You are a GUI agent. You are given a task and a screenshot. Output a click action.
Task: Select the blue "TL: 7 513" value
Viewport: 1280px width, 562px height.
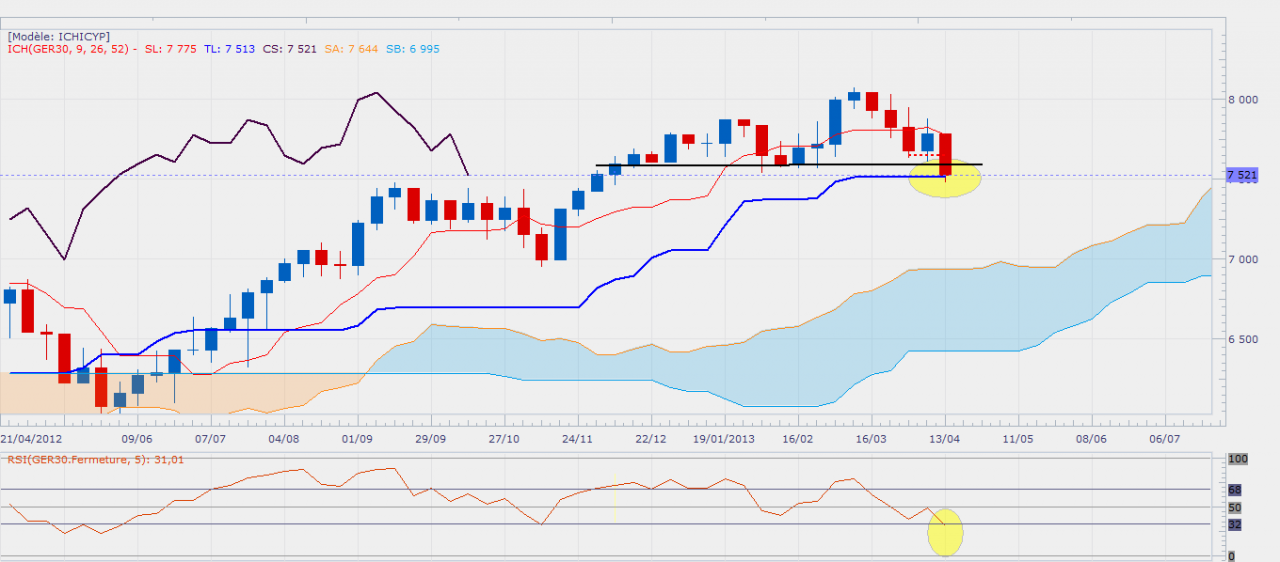click(x=230, y=48)
